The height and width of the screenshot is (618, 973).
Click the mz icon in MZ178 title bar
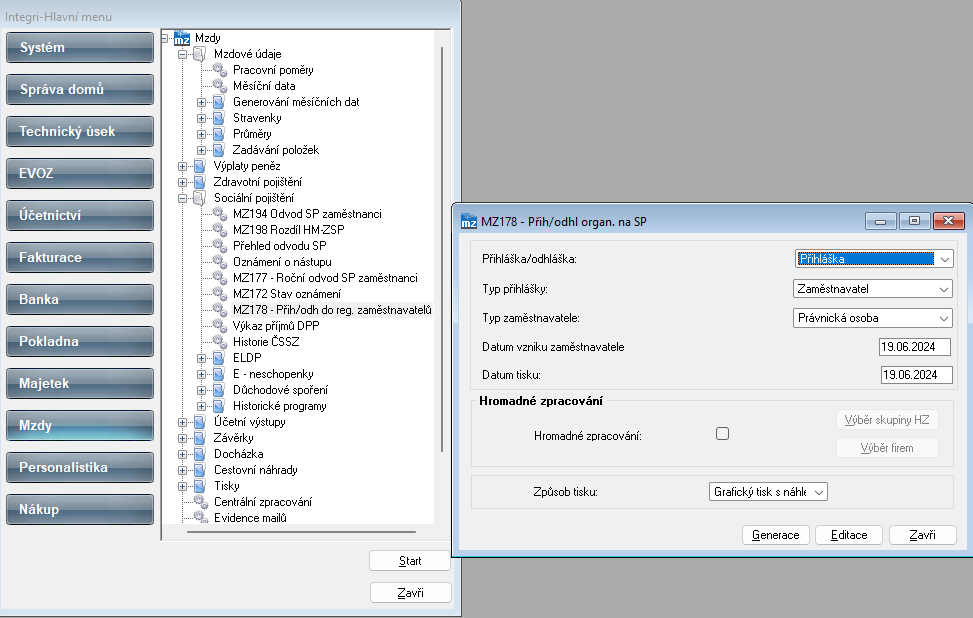point(469,222)
